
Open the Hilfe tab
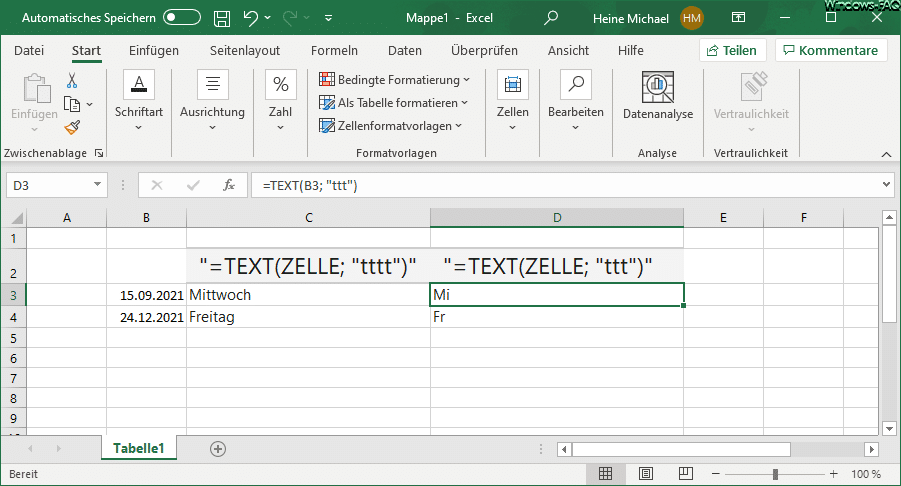click(x=630, y=51)
